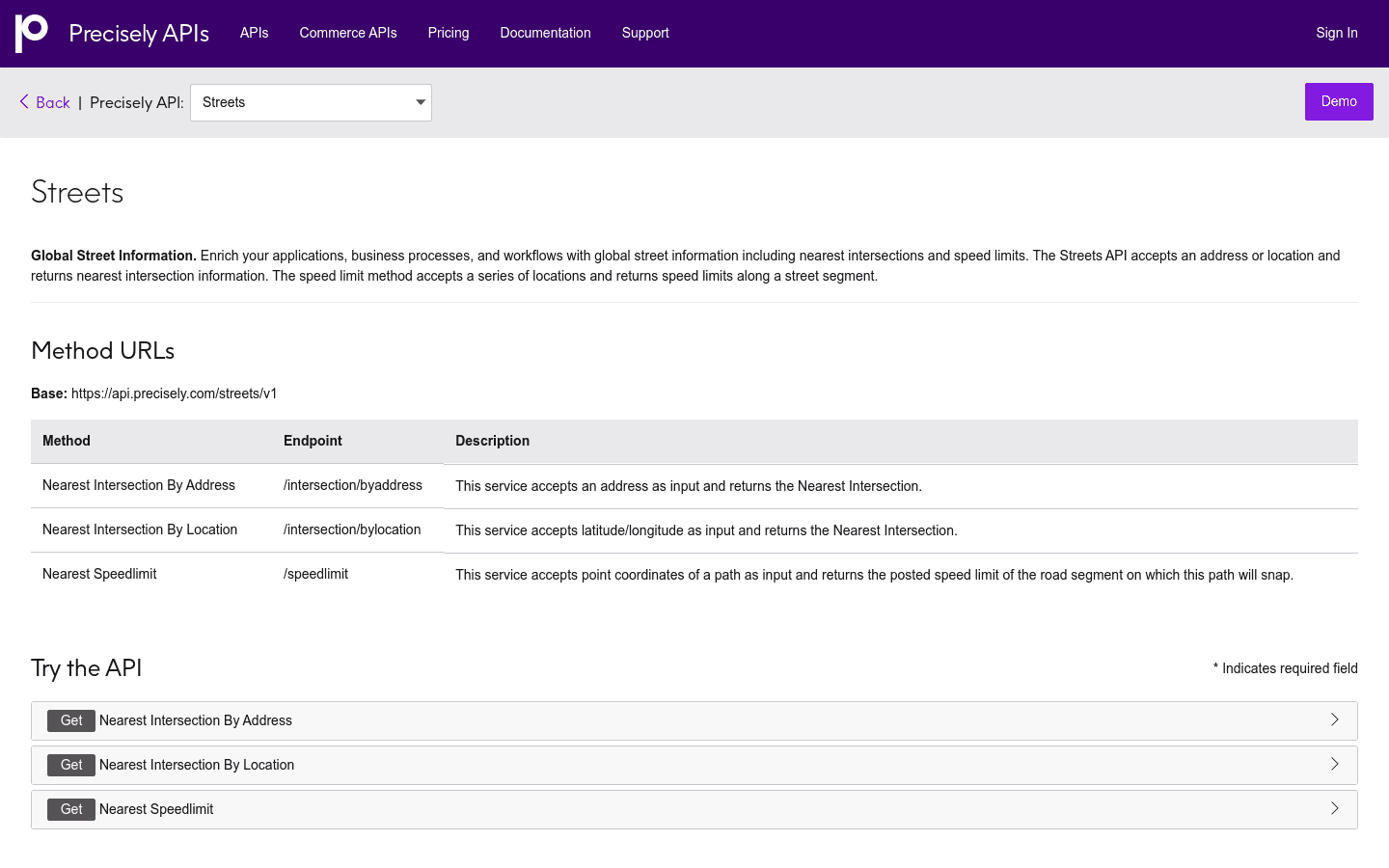Click the Get badge for Nearest Intersection By Location
Screen dimensions: 1389x868
[x=71, y=765]
